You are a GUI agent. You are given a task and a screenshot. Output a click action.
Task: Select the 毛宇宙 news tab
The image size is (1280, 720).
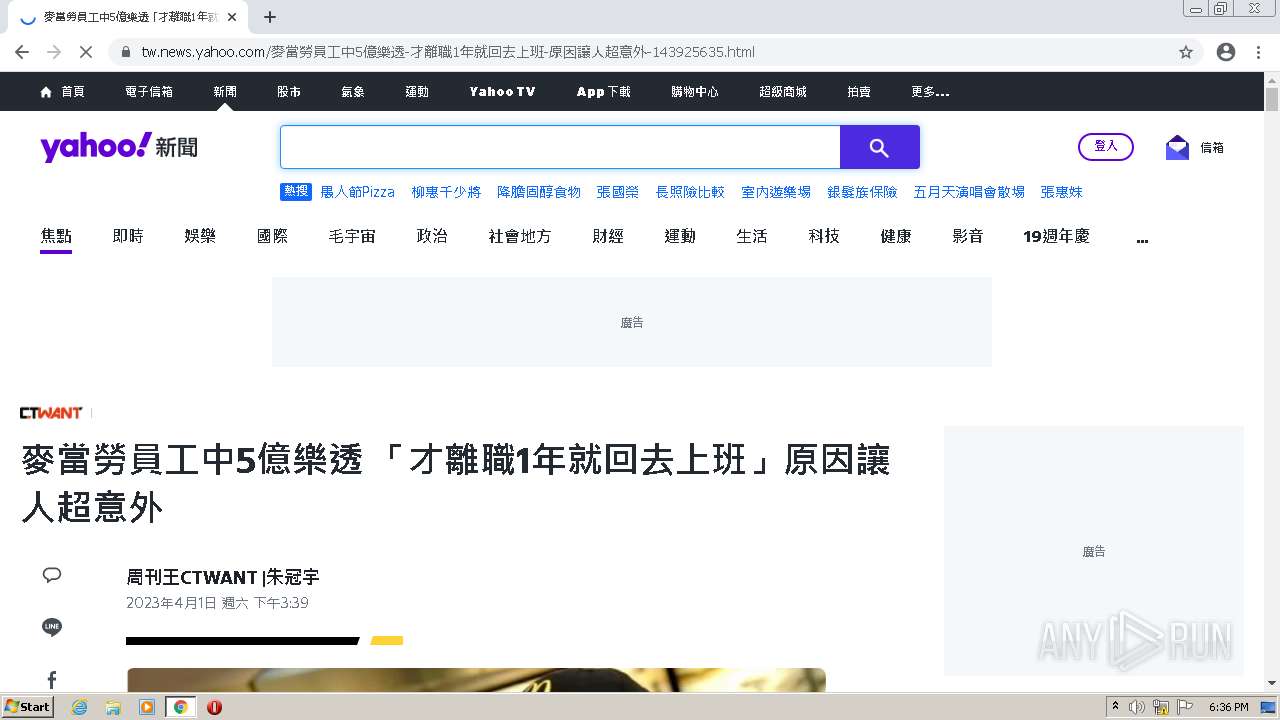pos(352,237)
